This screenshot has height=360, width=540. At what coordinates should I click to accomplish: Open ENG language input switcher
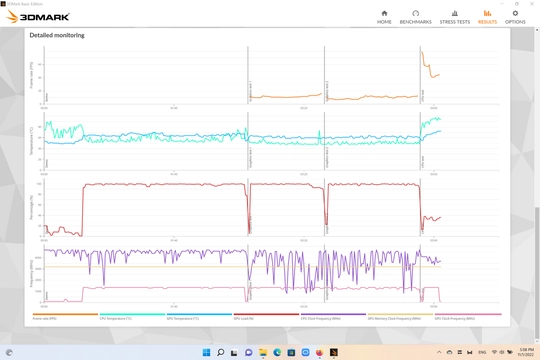482,352
